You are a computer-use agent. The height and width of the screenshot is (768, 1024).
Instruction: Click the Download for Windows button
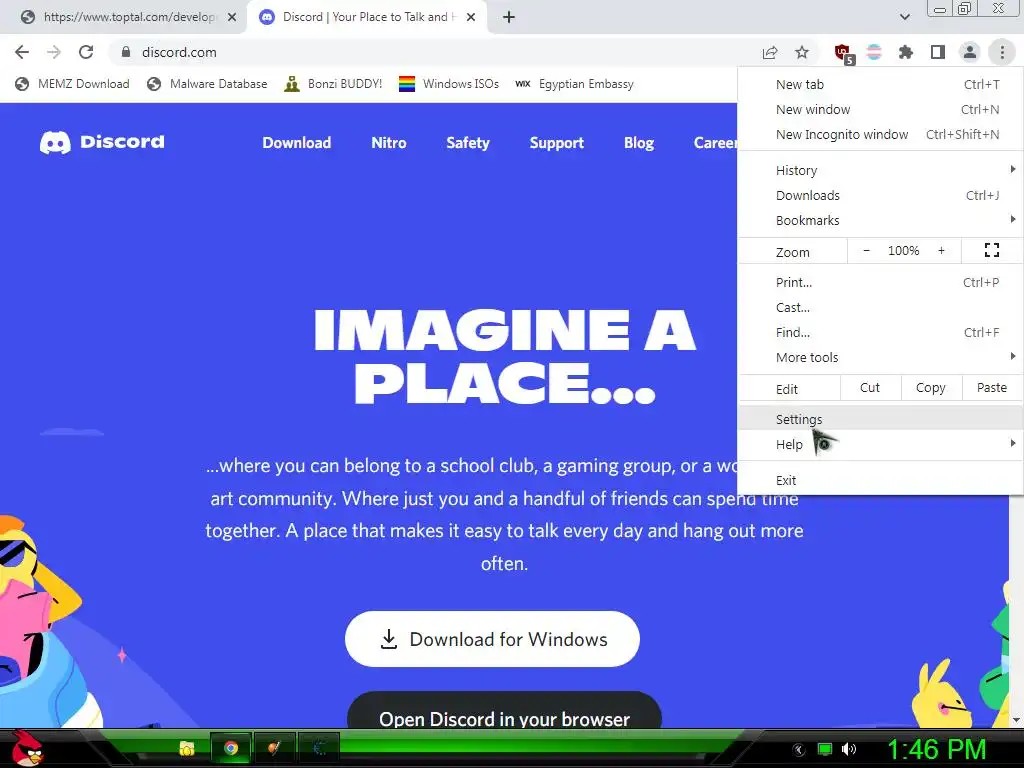click(492, 639)
